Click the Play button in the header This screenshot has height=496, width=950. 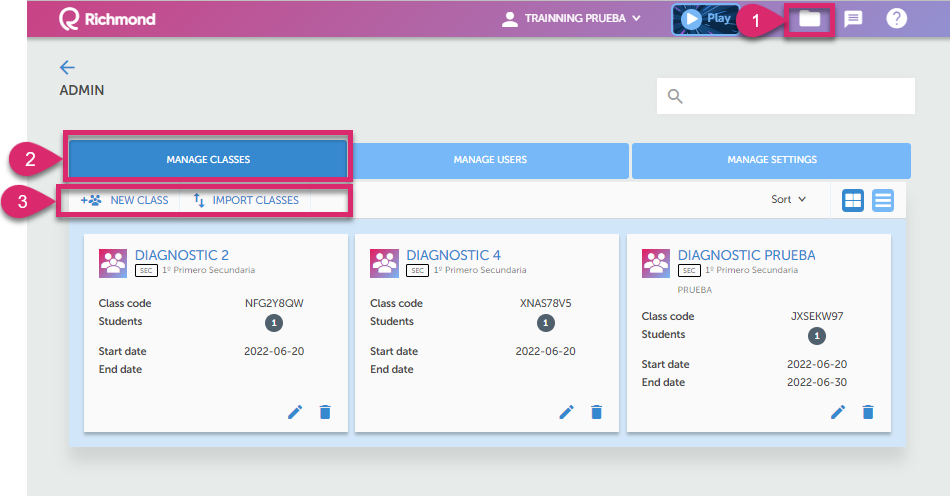pos(705,19)
